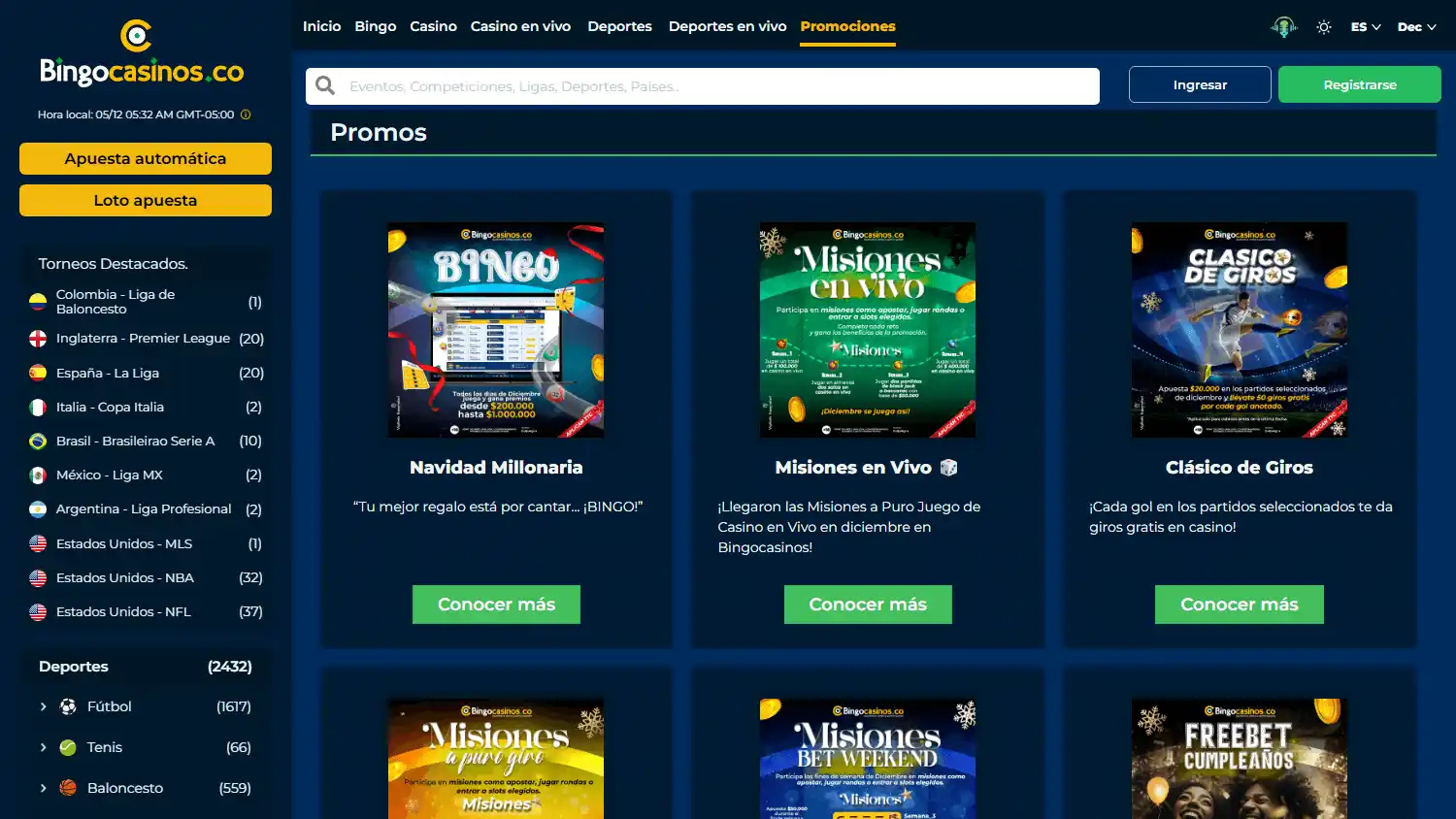The height and width of the screenshot is (819, 1456).
Task: Click the Deportes (2432) header
Action: (146, 667)
